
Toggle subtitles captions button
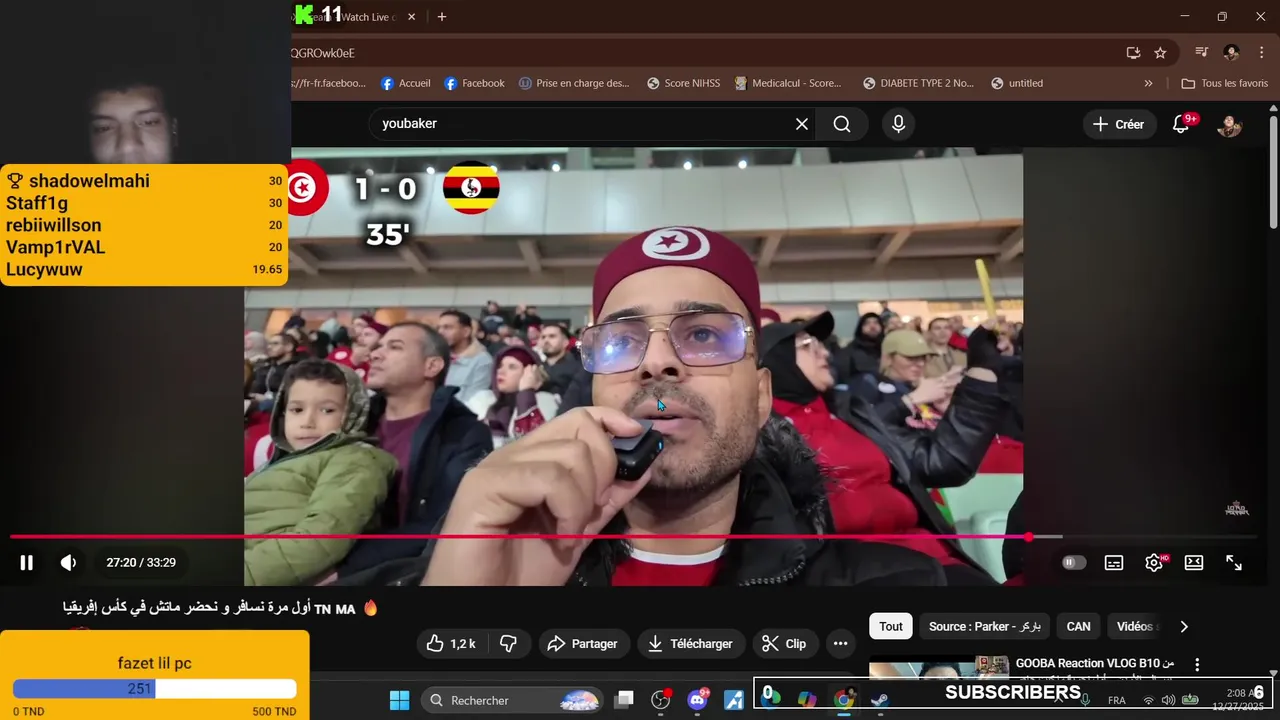coord(1114,563)
